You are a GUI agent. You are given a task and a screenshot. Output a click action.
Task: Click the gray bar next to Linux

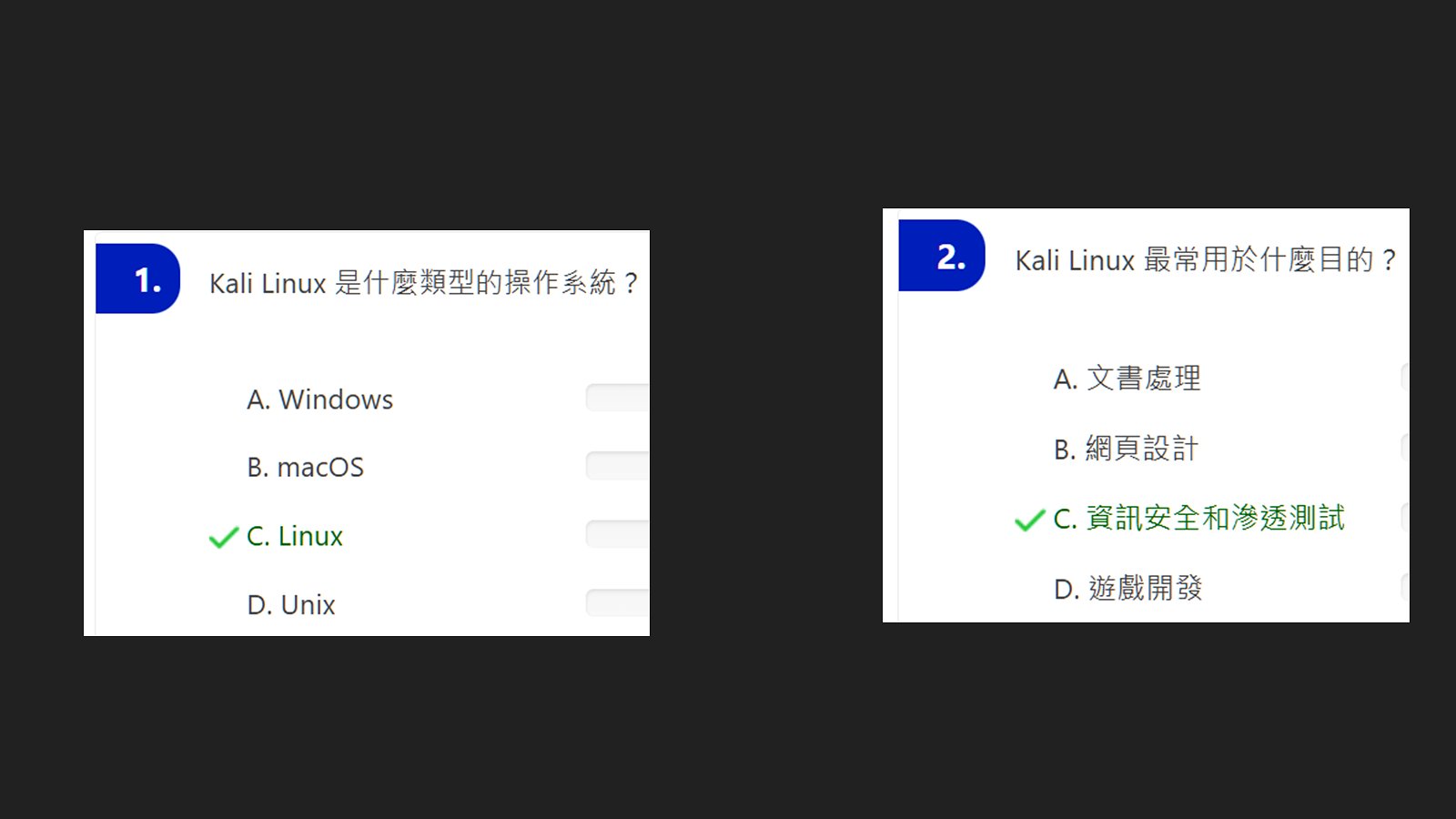click(x=618, y=534)
